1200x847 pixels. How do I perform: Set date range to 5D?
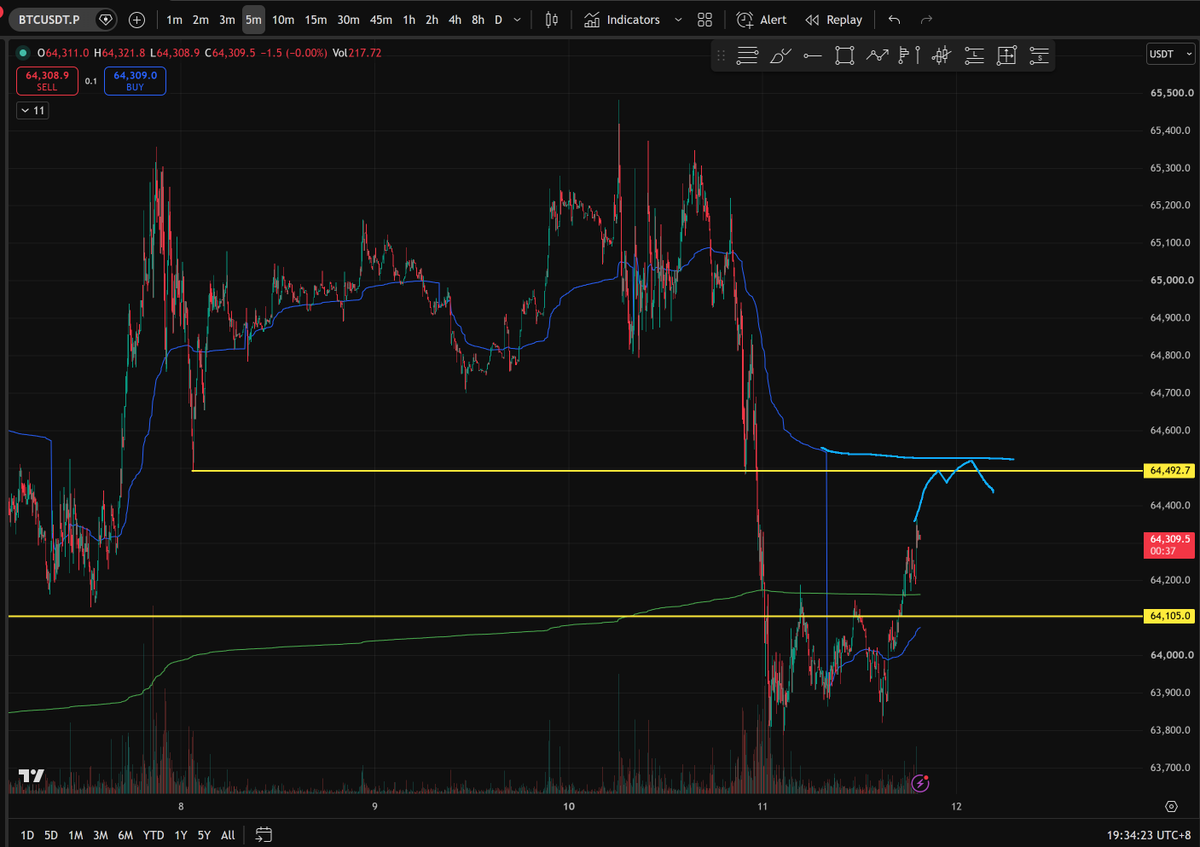tap(52, 834)
